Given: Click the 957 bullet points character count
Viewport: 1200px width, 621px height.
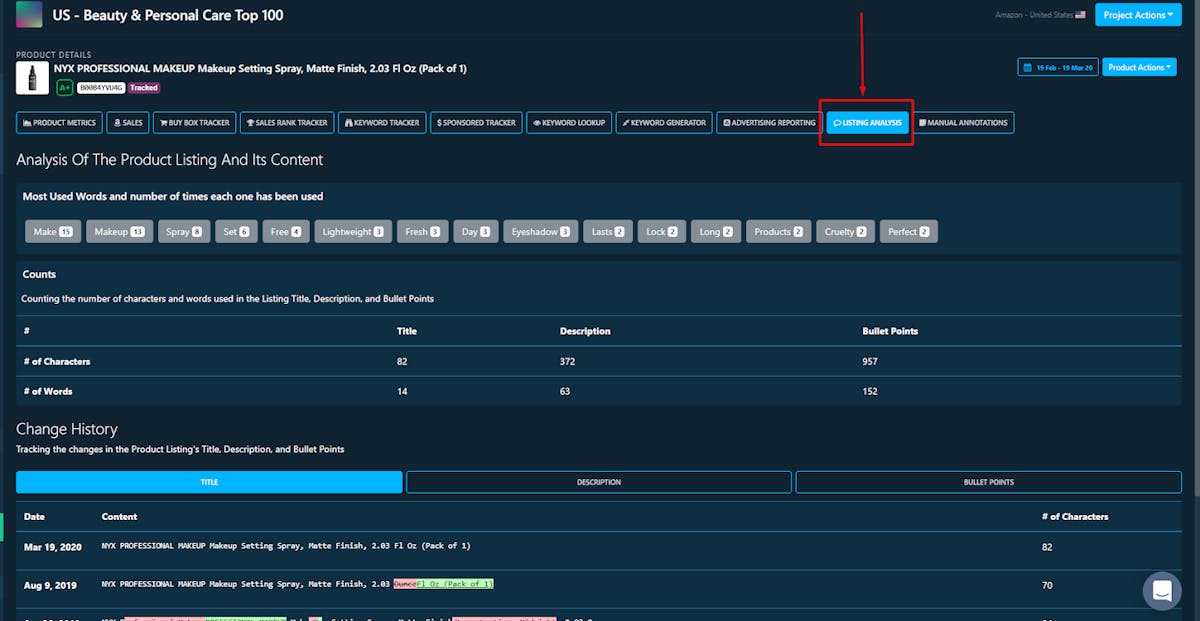Looking at the screenshot, I should (x=870, y=361).
